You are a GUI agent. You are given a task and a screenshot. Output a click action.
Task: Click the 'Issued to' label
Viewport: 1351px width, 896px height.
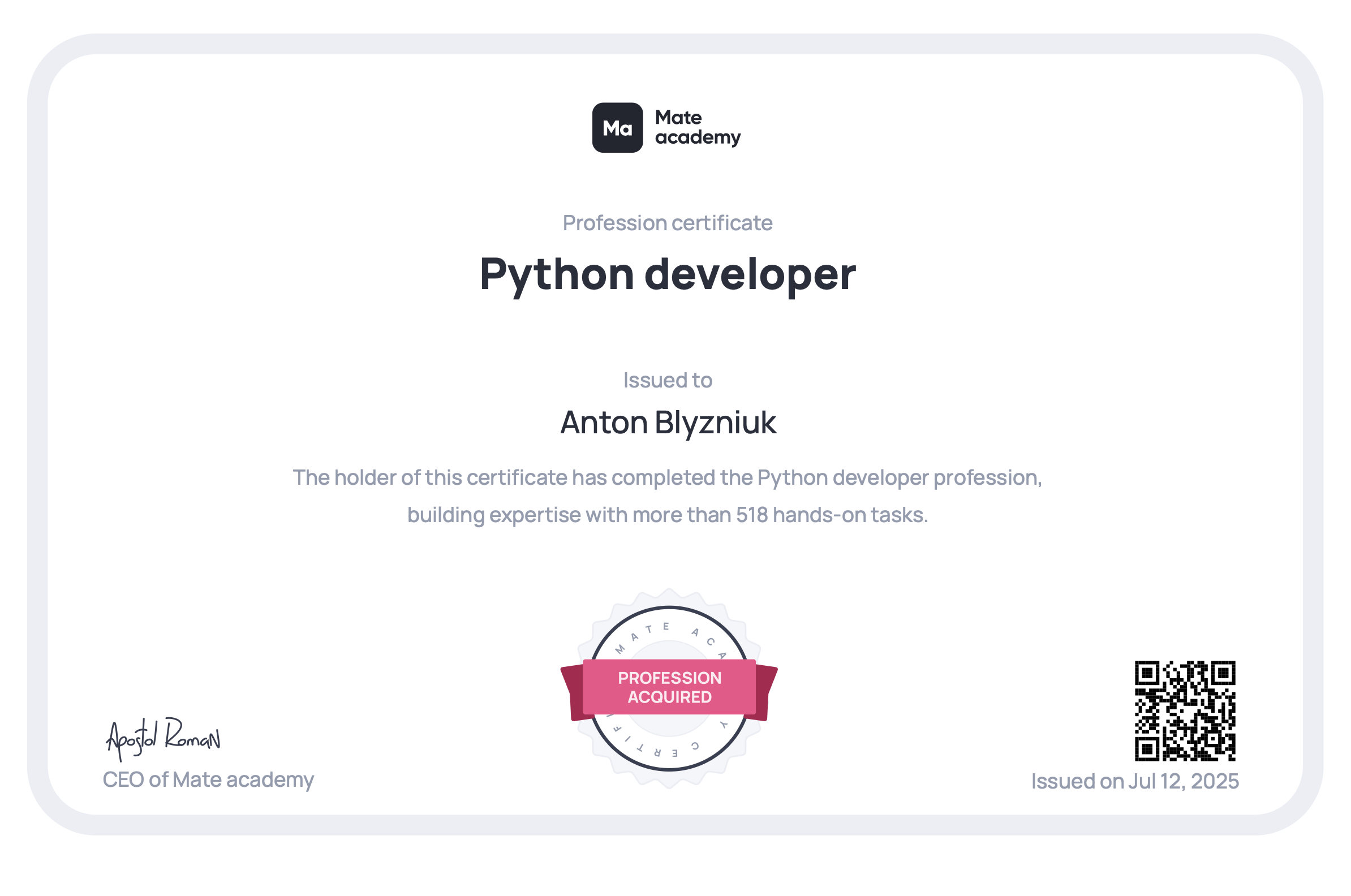pos(668,380)
